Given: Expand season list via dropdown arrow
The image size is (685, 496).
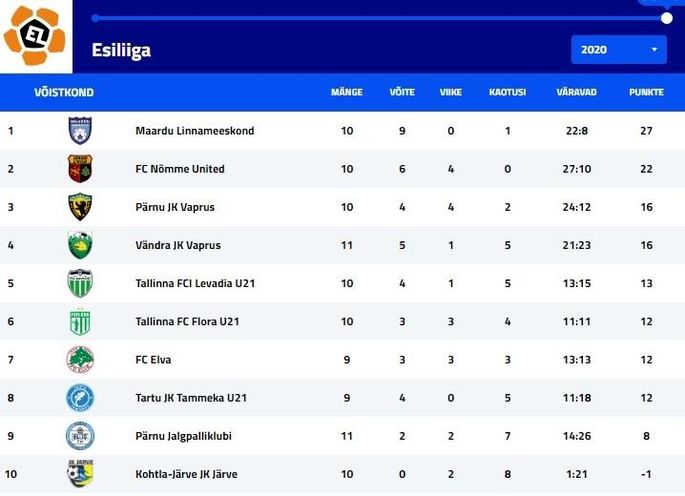Looking at the screenshot, I should click(654, 50).
